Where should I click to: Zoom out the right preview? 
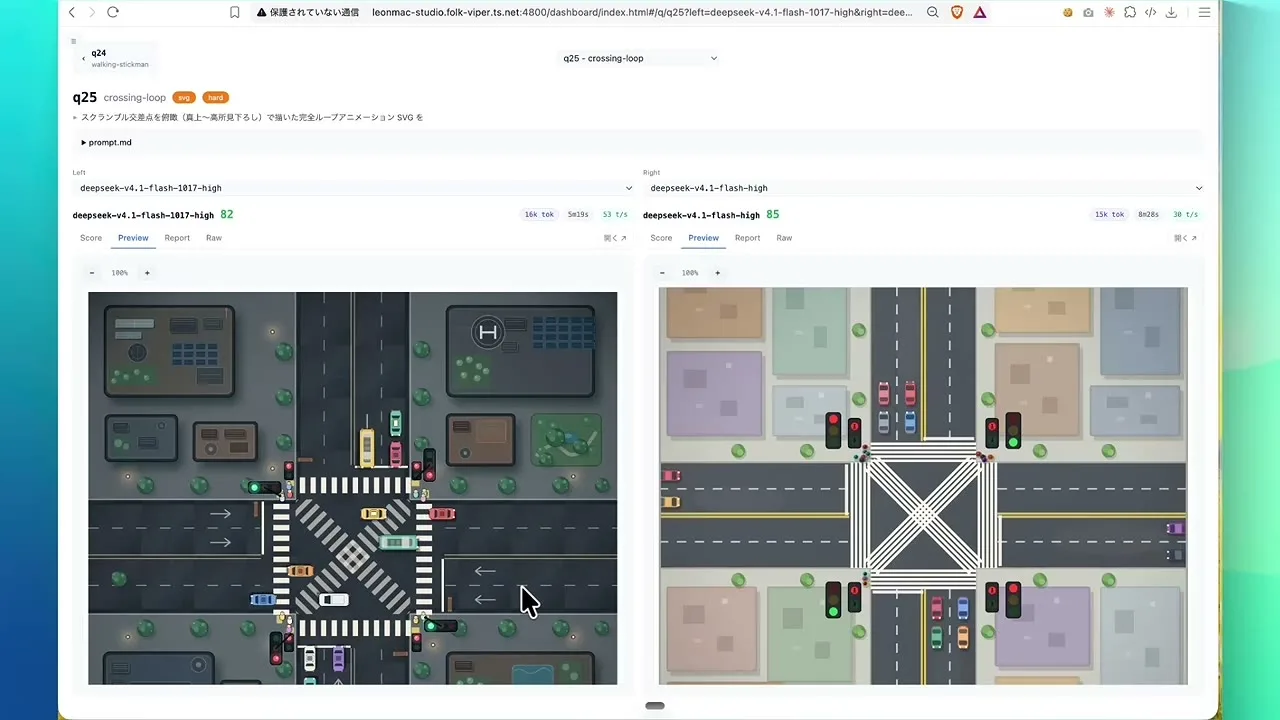(662, 273)
